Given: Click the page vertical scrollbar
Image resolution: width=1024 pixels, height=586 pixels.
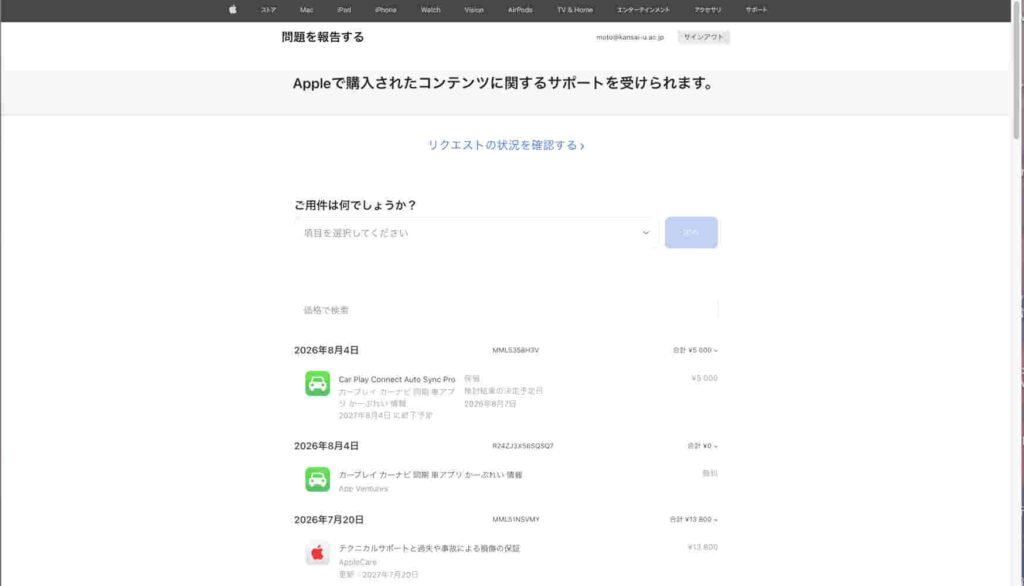Looking at the screenshot, I should (x=1016, y=70).
